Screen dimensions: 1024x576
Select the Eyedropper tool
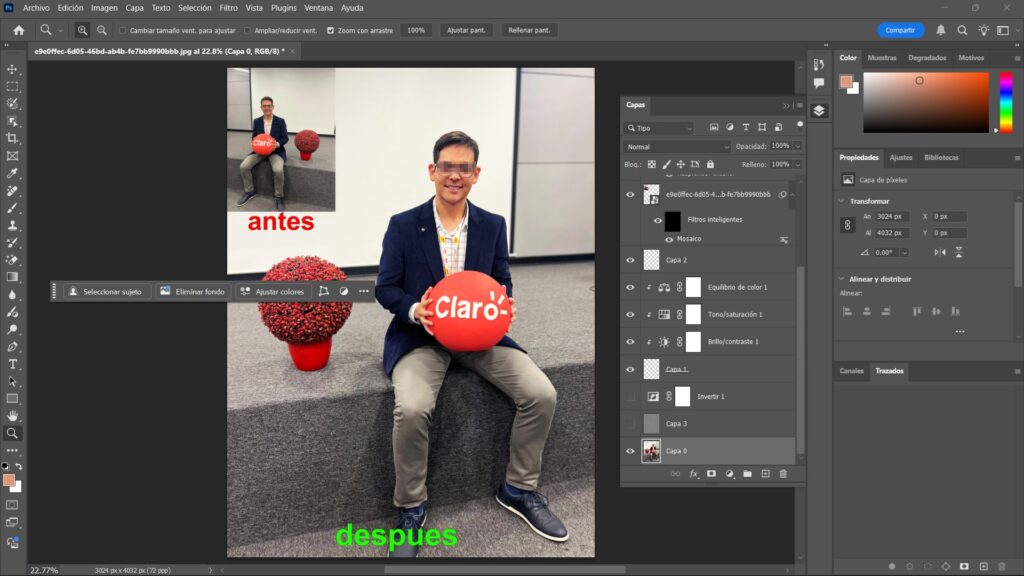coord(12,173)
